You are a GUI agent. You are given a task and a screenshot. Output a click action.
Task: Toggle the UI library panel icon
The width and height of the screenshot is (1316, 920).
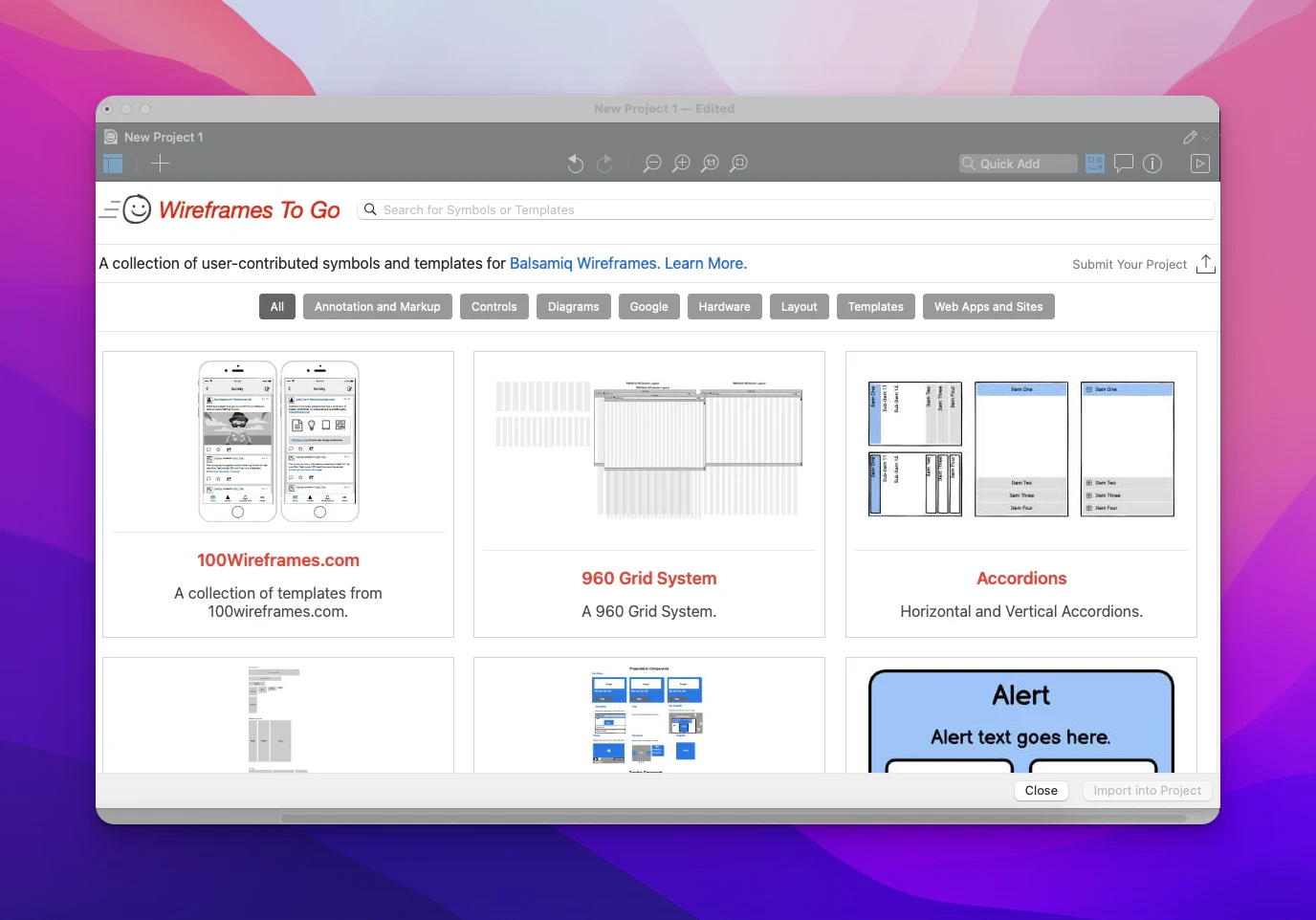pyautogui.click(x=1095, y=164)
